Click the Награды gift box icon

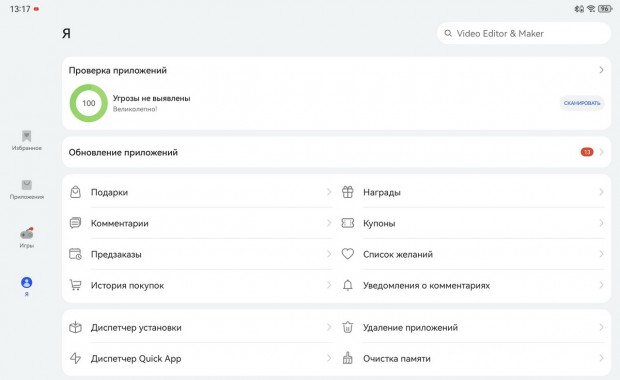[x=348, y=192]
